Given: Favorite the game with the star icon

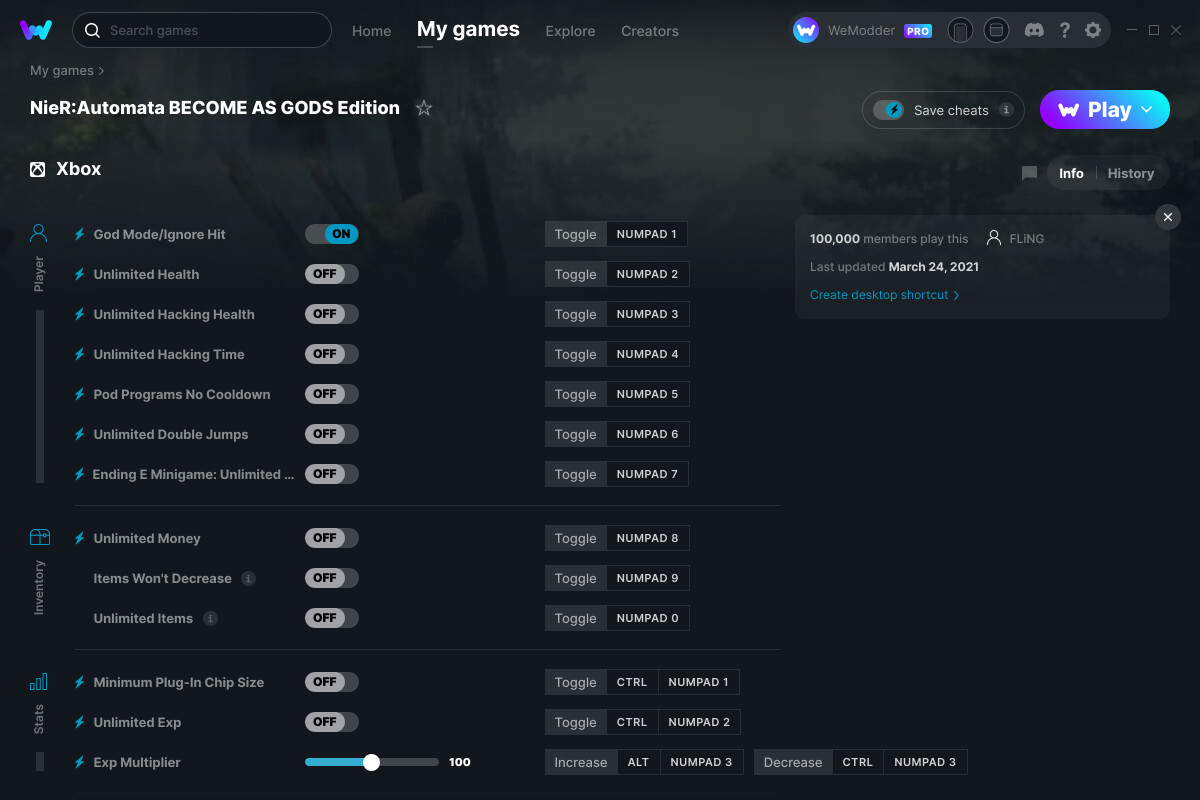Looking at the screenshot, I should [424, 108].
